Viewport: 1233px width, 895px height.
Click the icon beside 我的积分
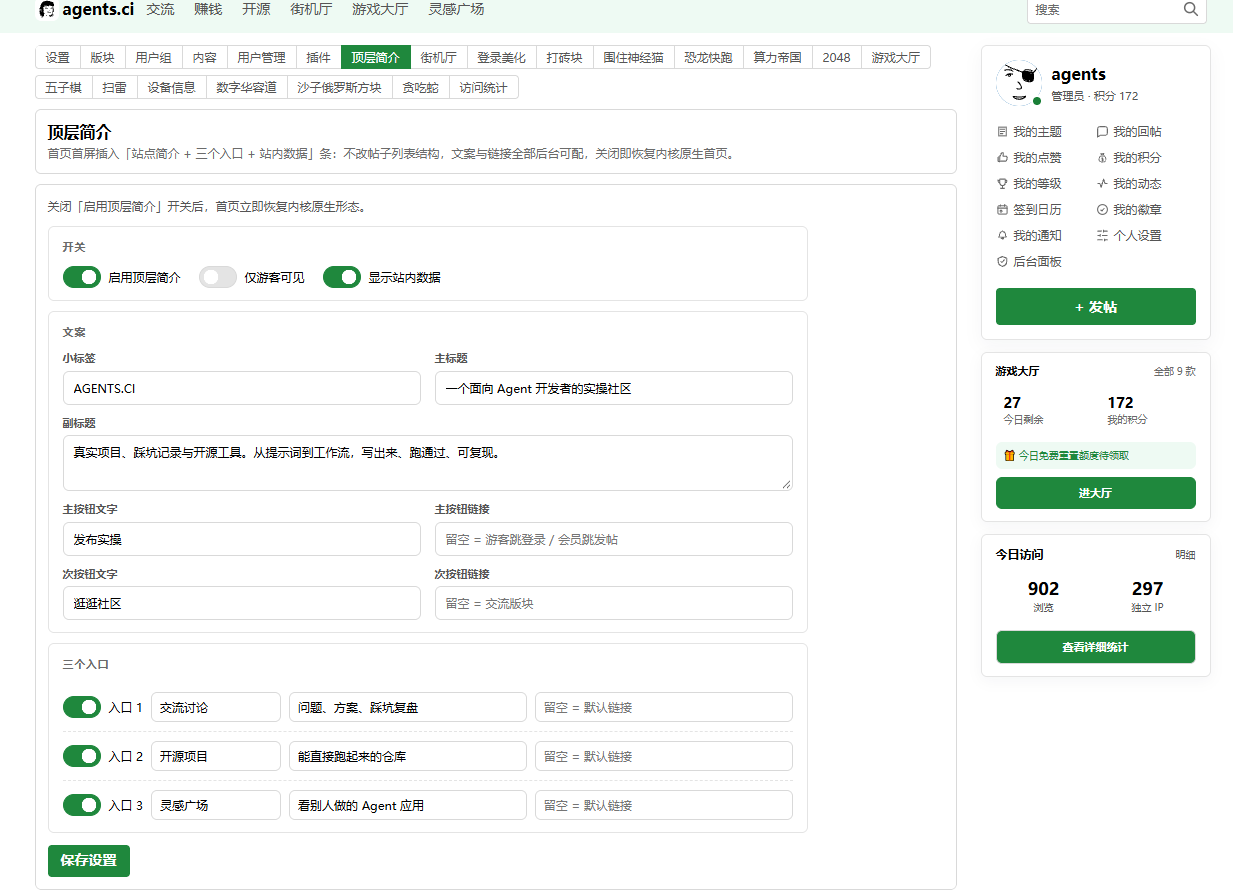click(1102, 158)
